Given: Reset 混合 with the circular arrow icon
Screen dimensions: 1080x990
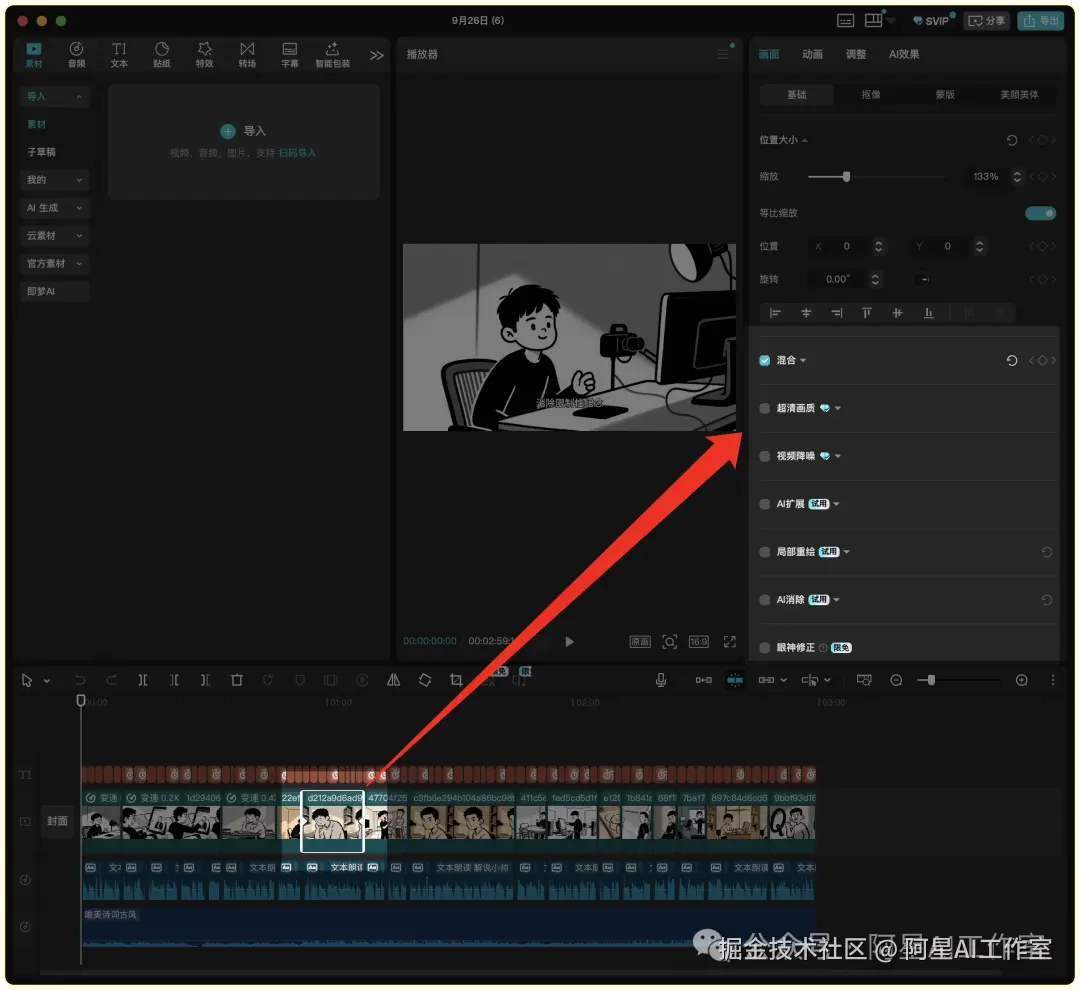Looking at the screenshot, I should (1012, 360).
